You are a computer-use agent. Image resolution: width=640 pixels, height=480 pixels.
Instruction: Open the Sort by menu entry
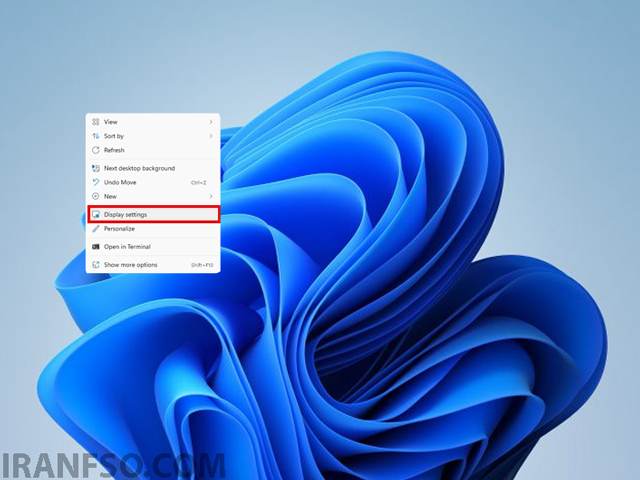pos(153,136)
